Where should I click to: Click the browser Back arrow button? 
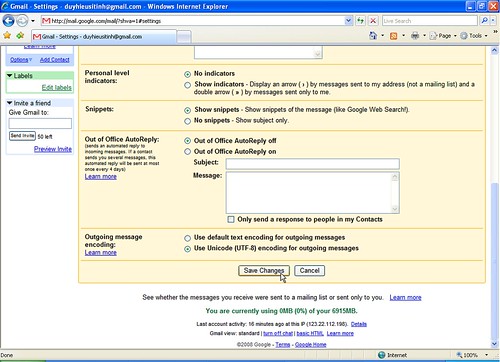point(8,21)
